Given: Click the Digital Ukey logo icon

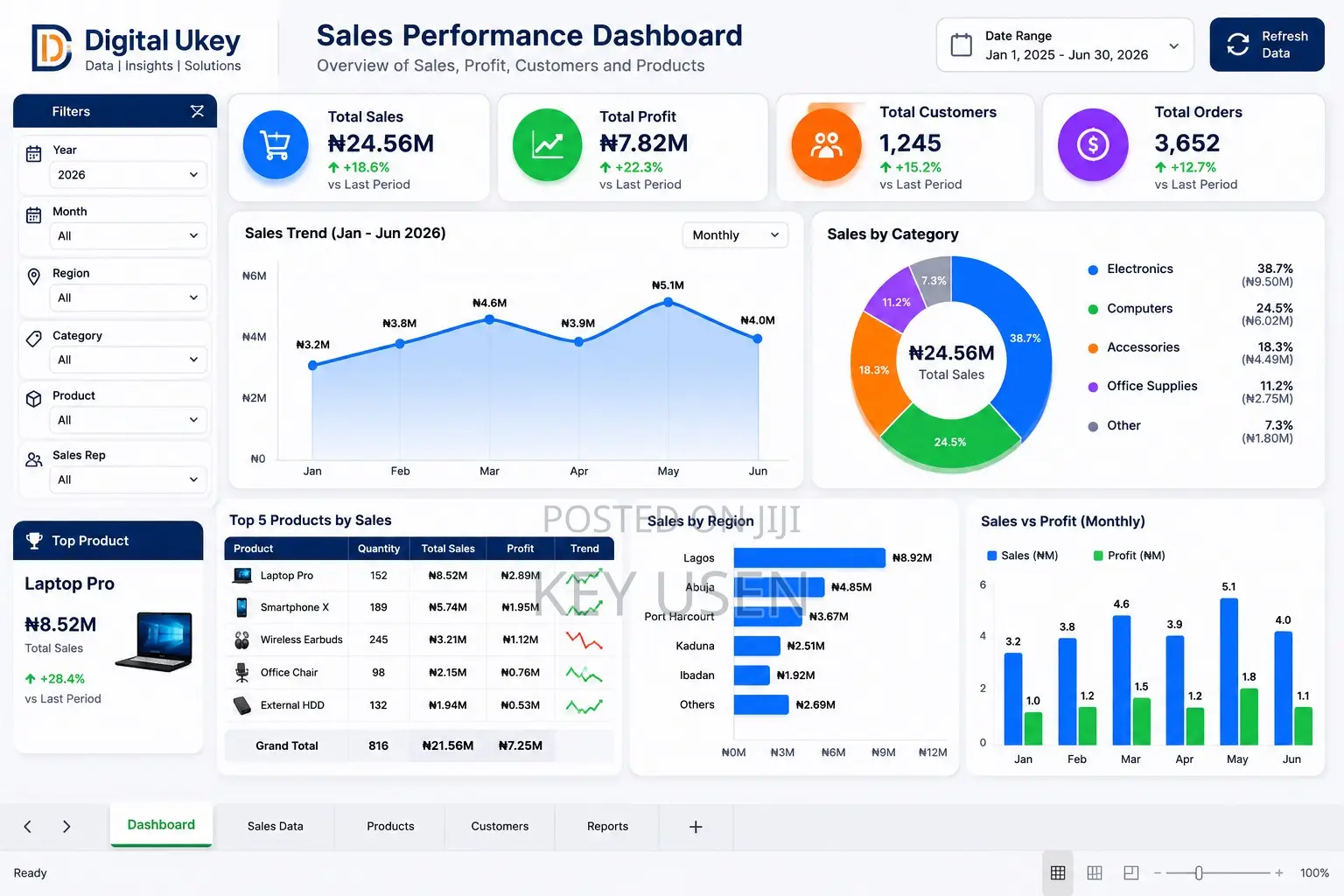Looking at the screenshot, I should coord(52,47).
